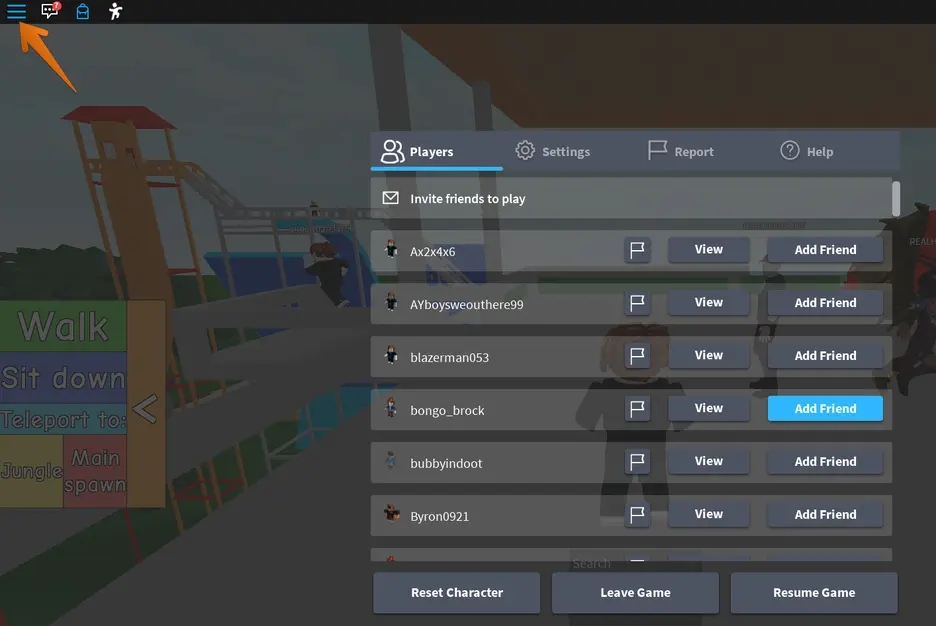Switch to the Players tab
Image resolution: width=936 pixels, height=626 pixels.
436,152
